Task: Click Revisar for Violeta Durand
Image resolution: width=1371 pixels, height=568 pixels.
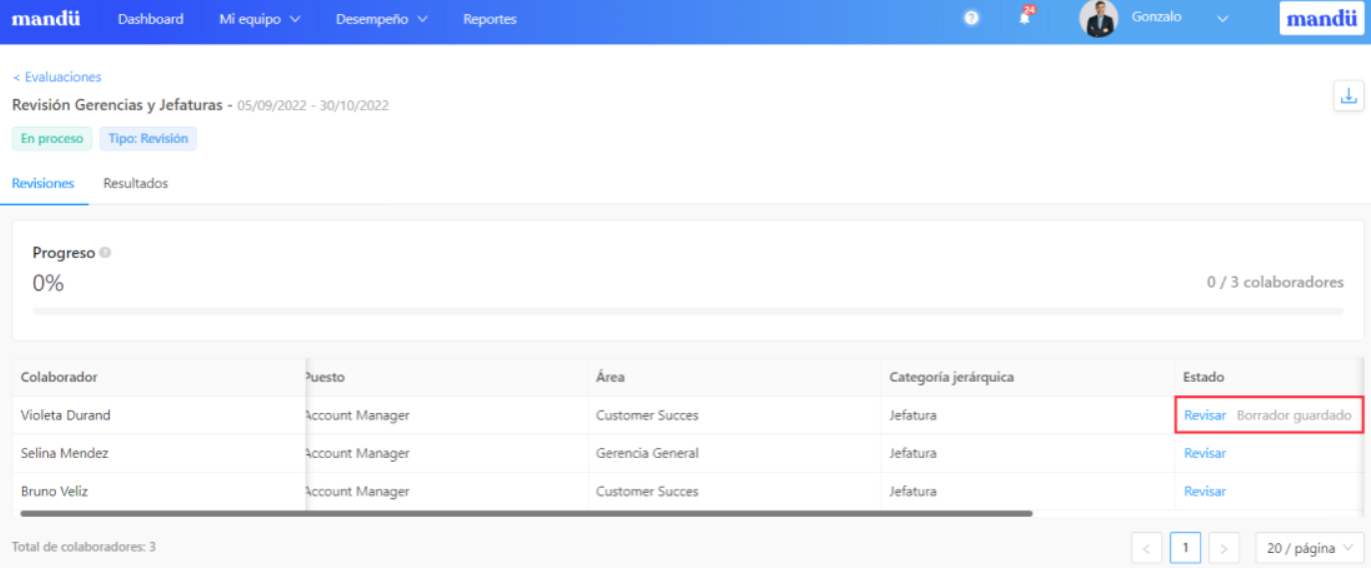Action: [1205, 415]
